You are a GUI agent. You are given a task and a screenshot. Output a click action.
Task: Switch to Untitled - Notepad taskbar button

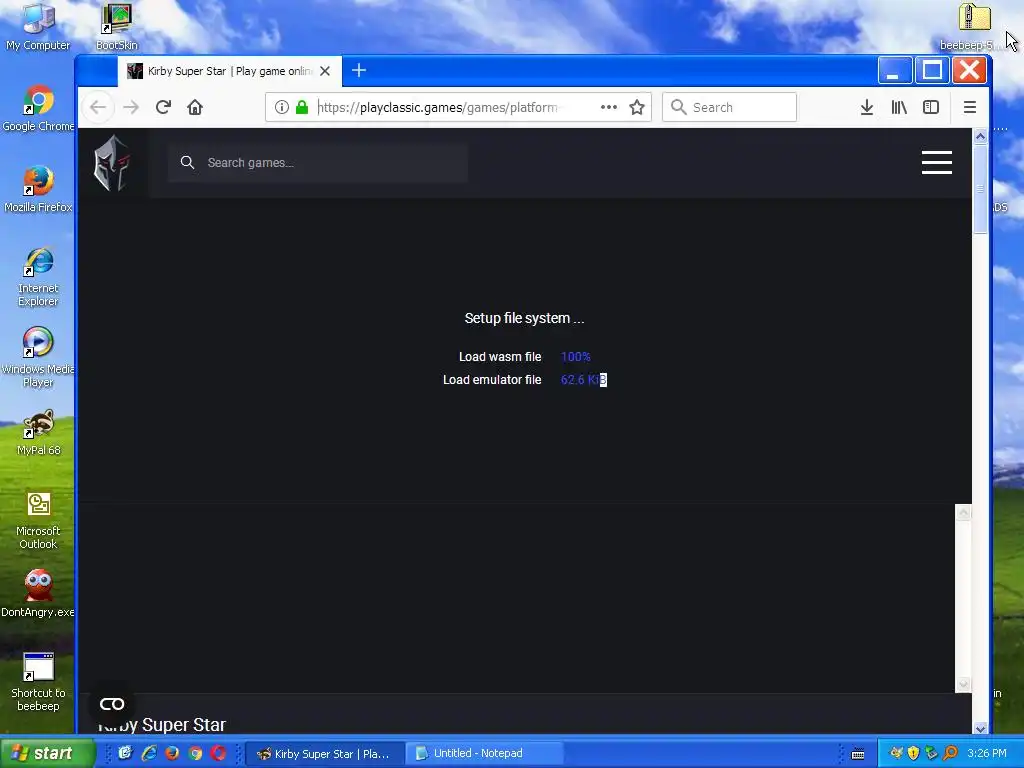483,754
